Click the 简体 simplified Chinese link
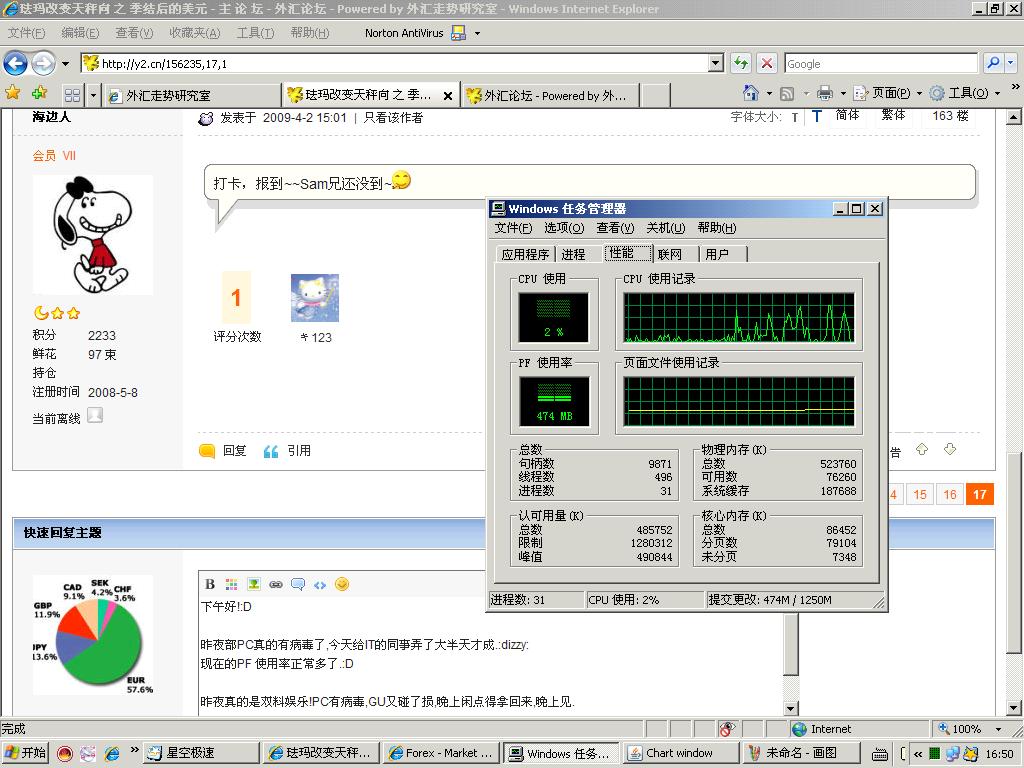 tap(847, 116)
